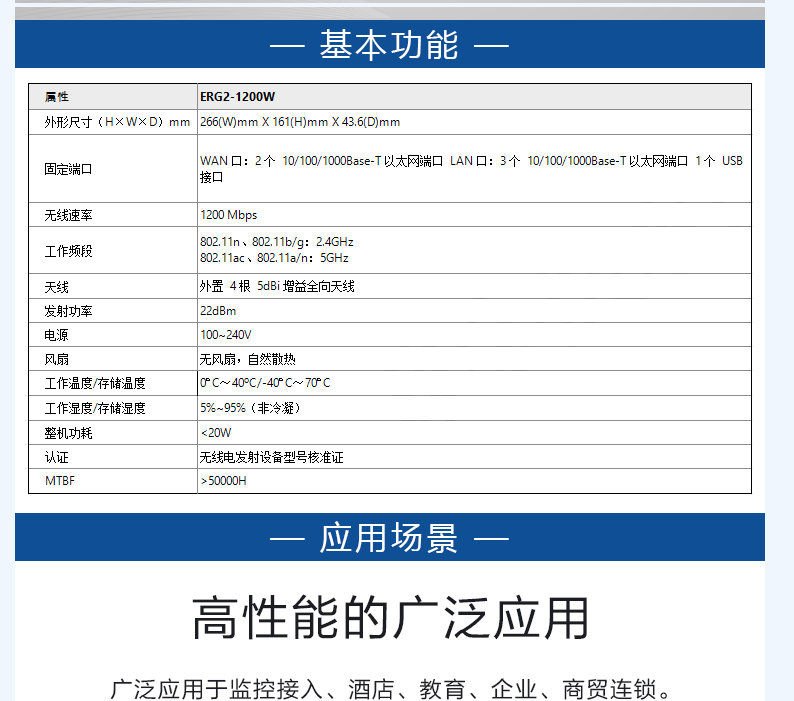The height and width of the screenshot is (701, 794).
Task: Click the 高性能的广泛应用 heading
Action: (x=390, y=618)
